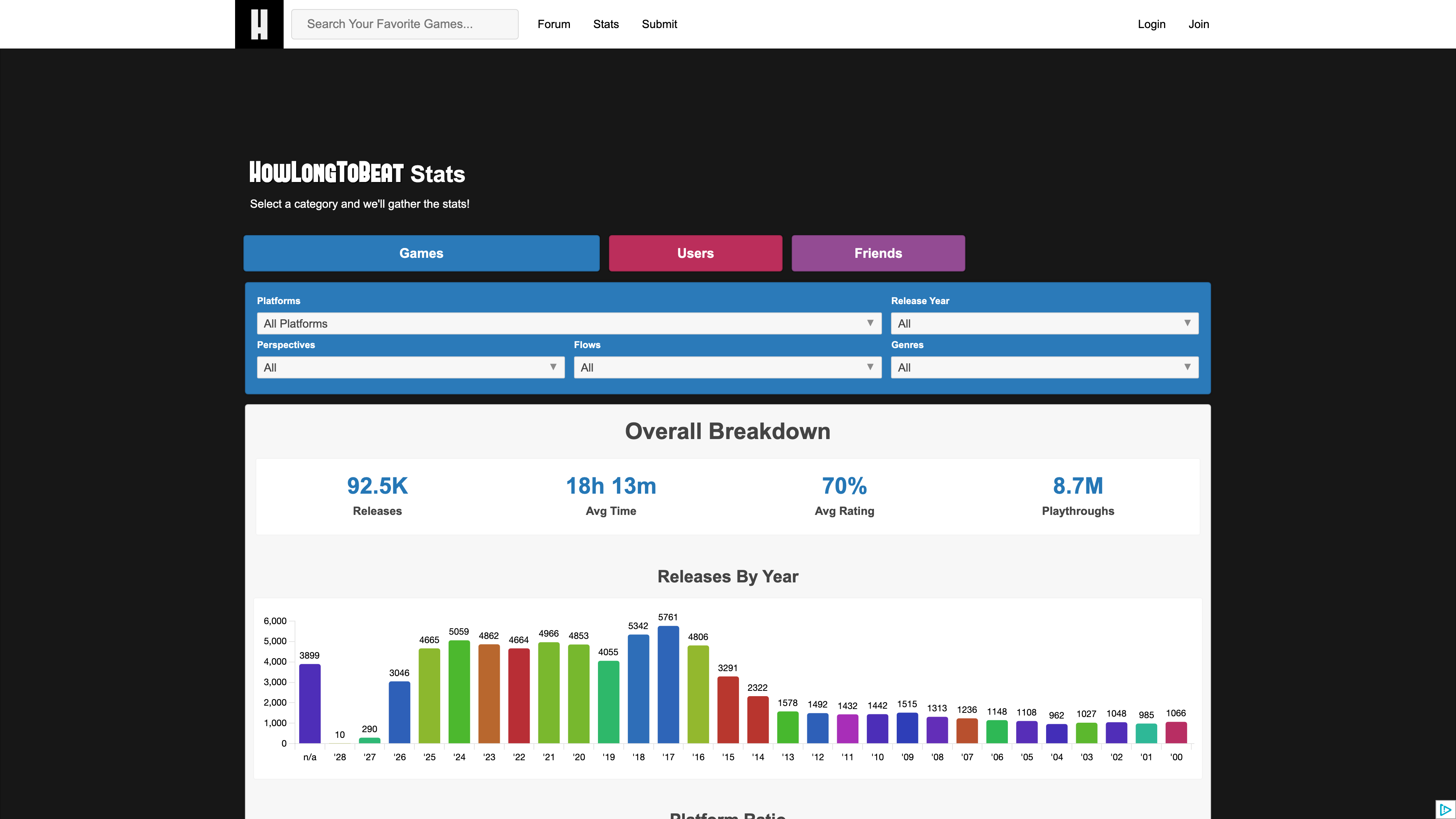
Task: Focus the Search Your Favorite Games field
Action: [x=405, y=24]
